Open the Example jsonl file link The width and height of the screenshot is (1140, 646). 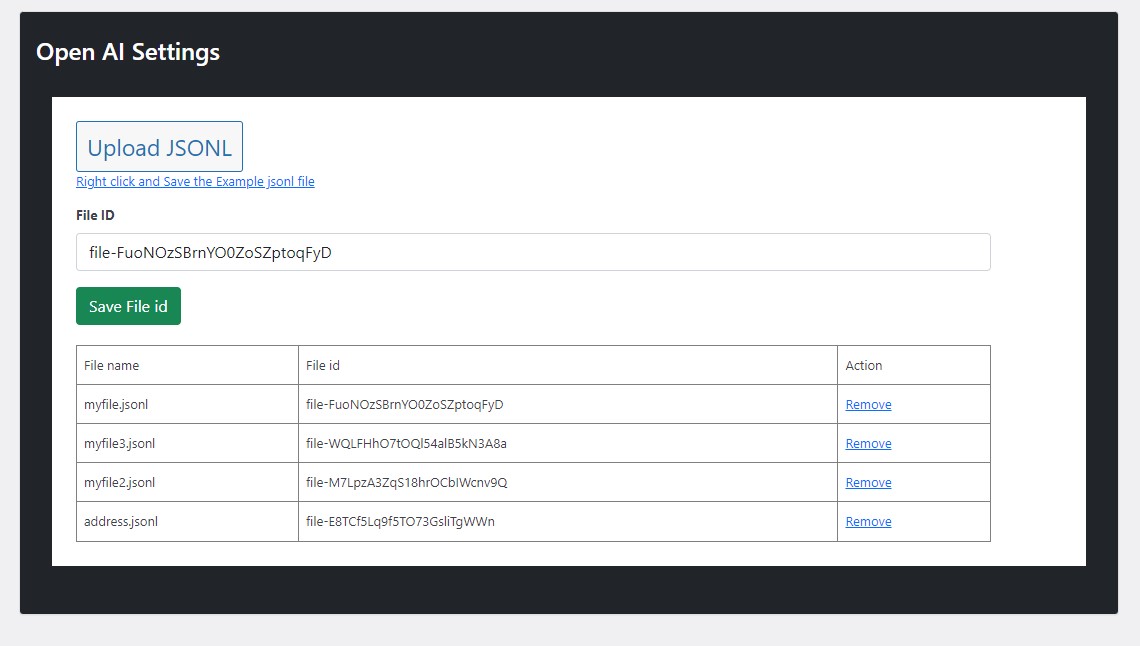tap(195, 182)
